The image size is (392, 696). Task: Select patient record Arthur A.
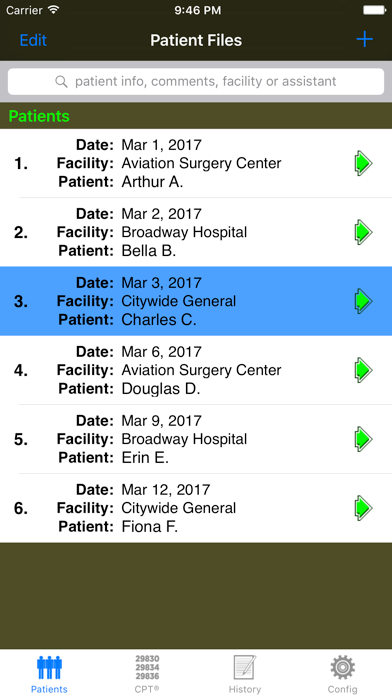click(196, 163)
